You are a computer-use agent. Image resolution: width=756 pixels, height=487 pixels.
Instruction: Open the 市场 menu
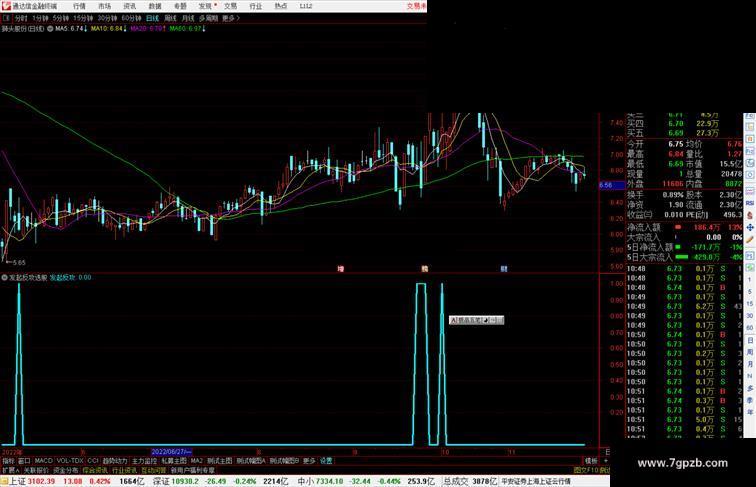tap(104, 6)
